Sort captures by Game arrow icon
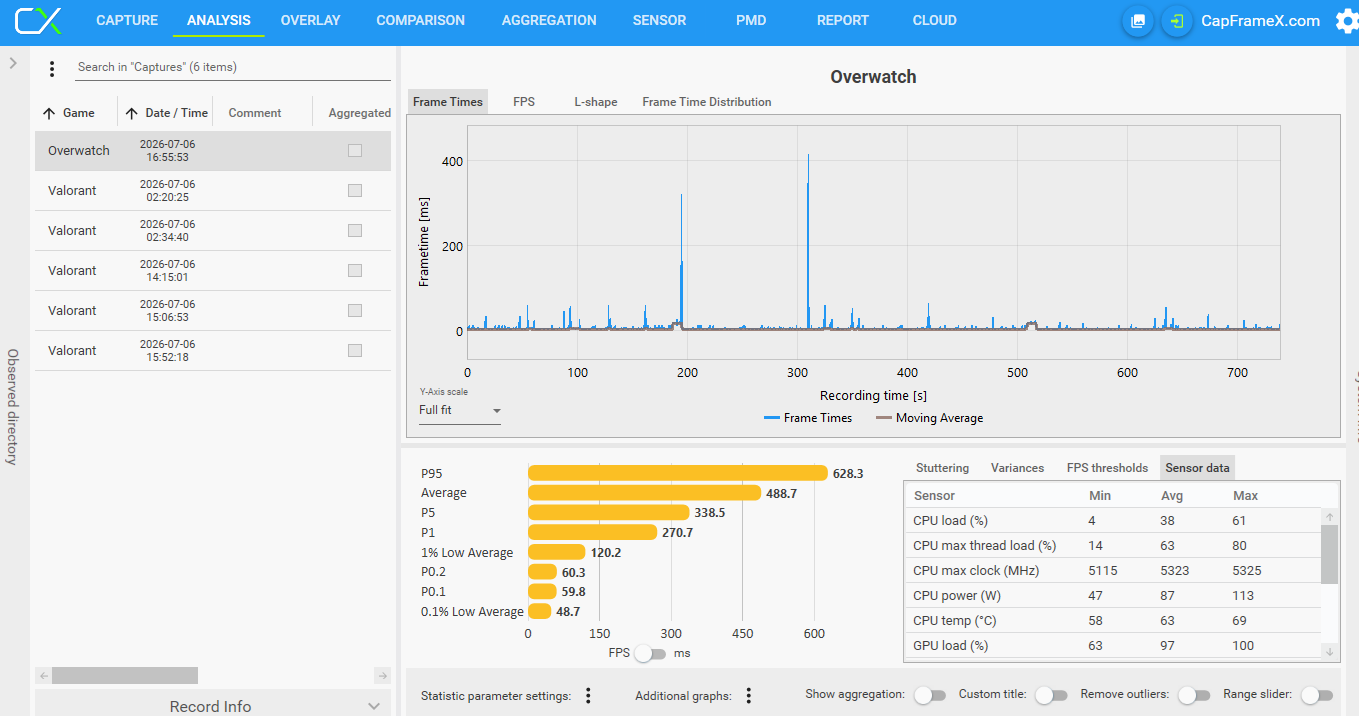 (x=49, y=113)
